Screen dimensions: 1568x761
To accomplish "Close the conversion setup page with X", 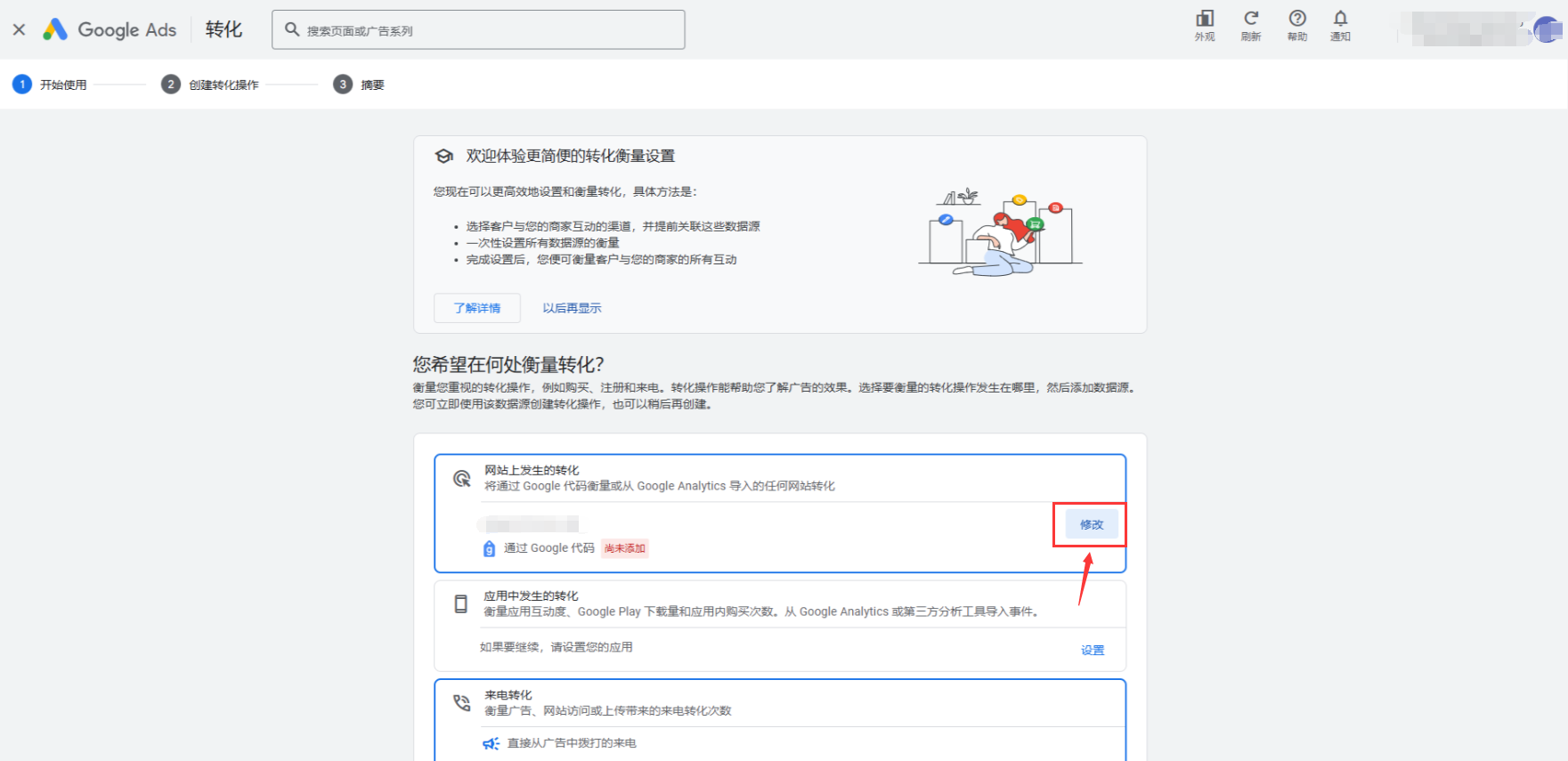I will [19, 29].
